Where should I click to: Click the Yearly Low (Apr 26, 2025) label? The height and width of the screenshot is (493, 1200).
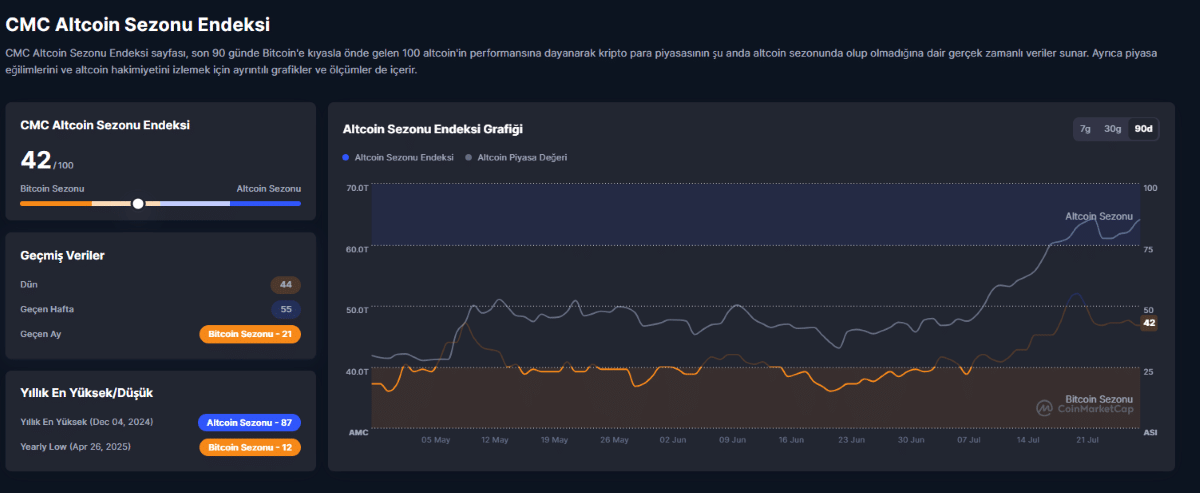(x=75, y=446)
